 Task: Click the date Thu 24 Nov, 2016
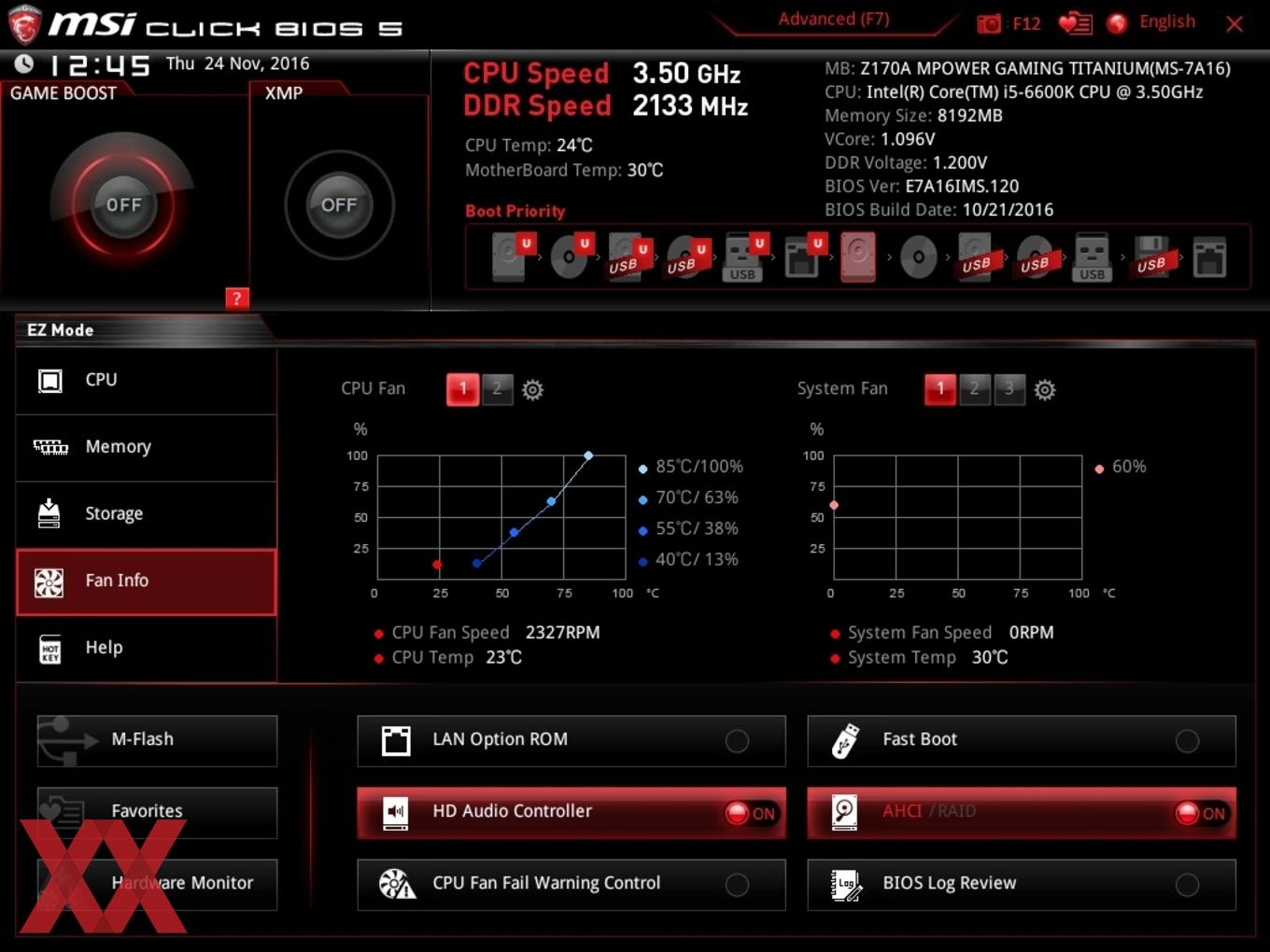click(237, 63)
